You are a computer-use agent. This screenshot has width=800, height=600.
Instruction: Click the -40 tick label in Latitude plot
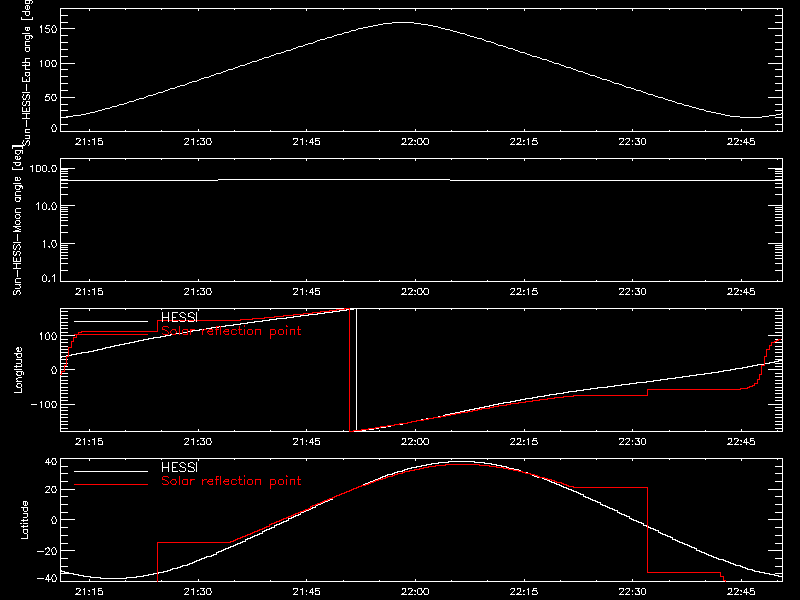(47, 579)
